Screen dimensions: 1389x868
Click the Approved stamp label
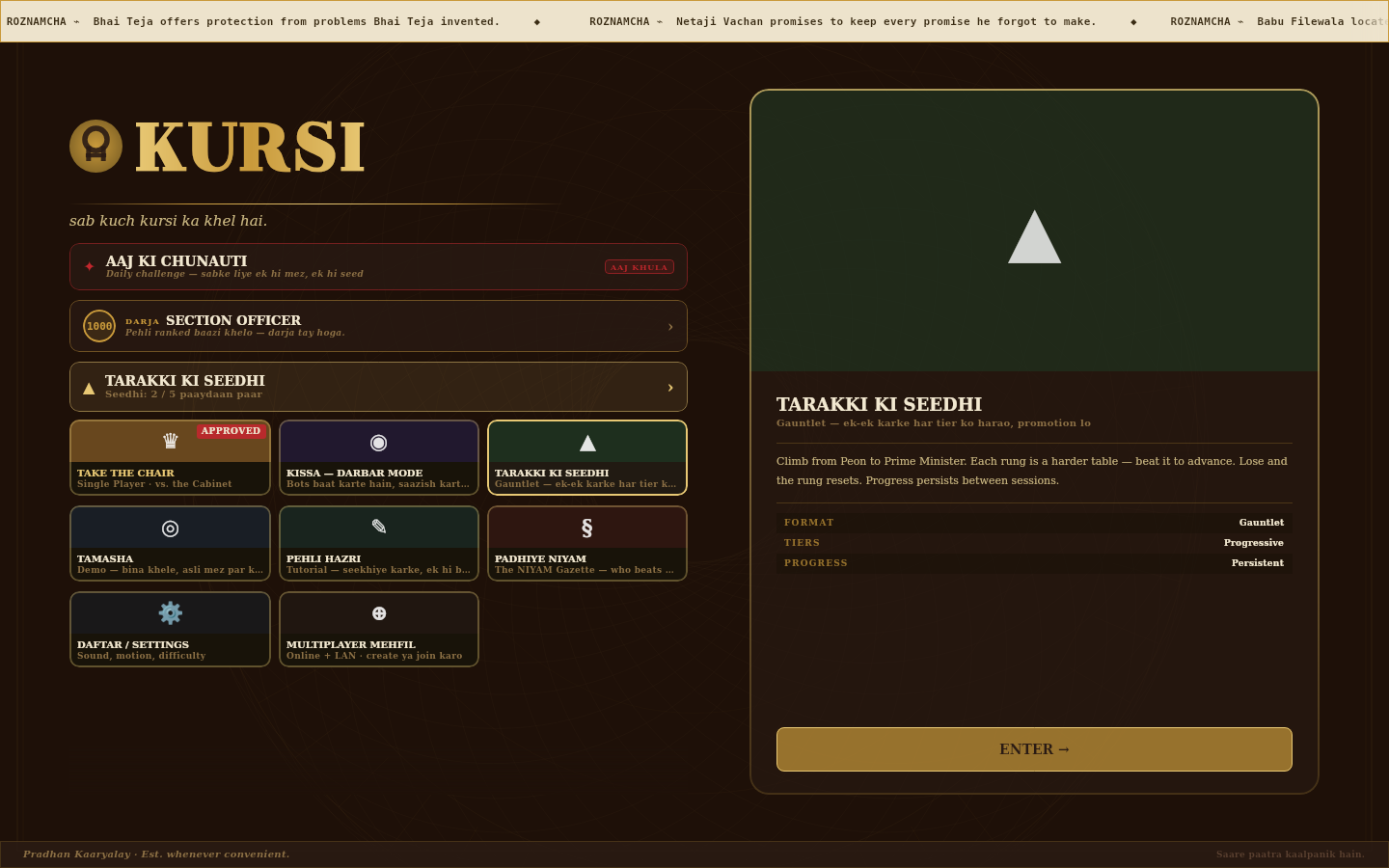[231, 431]
